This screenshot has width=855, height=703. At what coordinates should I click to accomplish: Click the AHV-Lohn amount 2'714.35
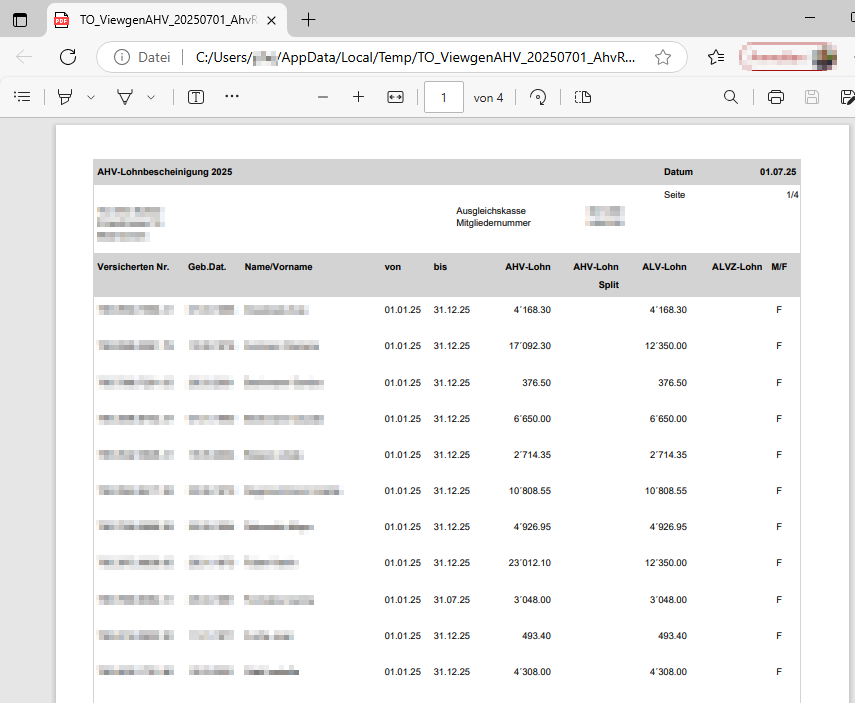(x=532, y=455)
